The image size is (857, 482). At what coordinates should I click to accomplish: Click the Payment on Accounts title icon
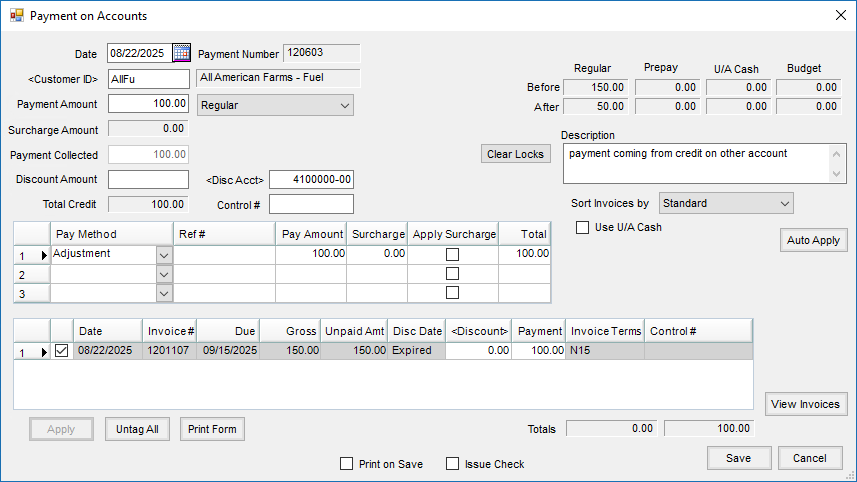(17, 15)
